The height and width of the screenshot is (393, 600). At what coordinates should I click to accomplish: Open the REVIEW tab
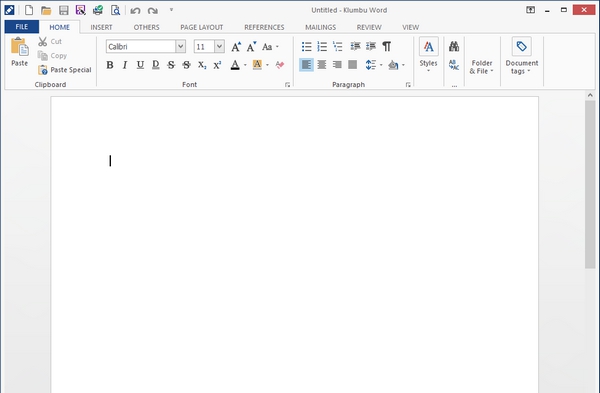(369, 27)
